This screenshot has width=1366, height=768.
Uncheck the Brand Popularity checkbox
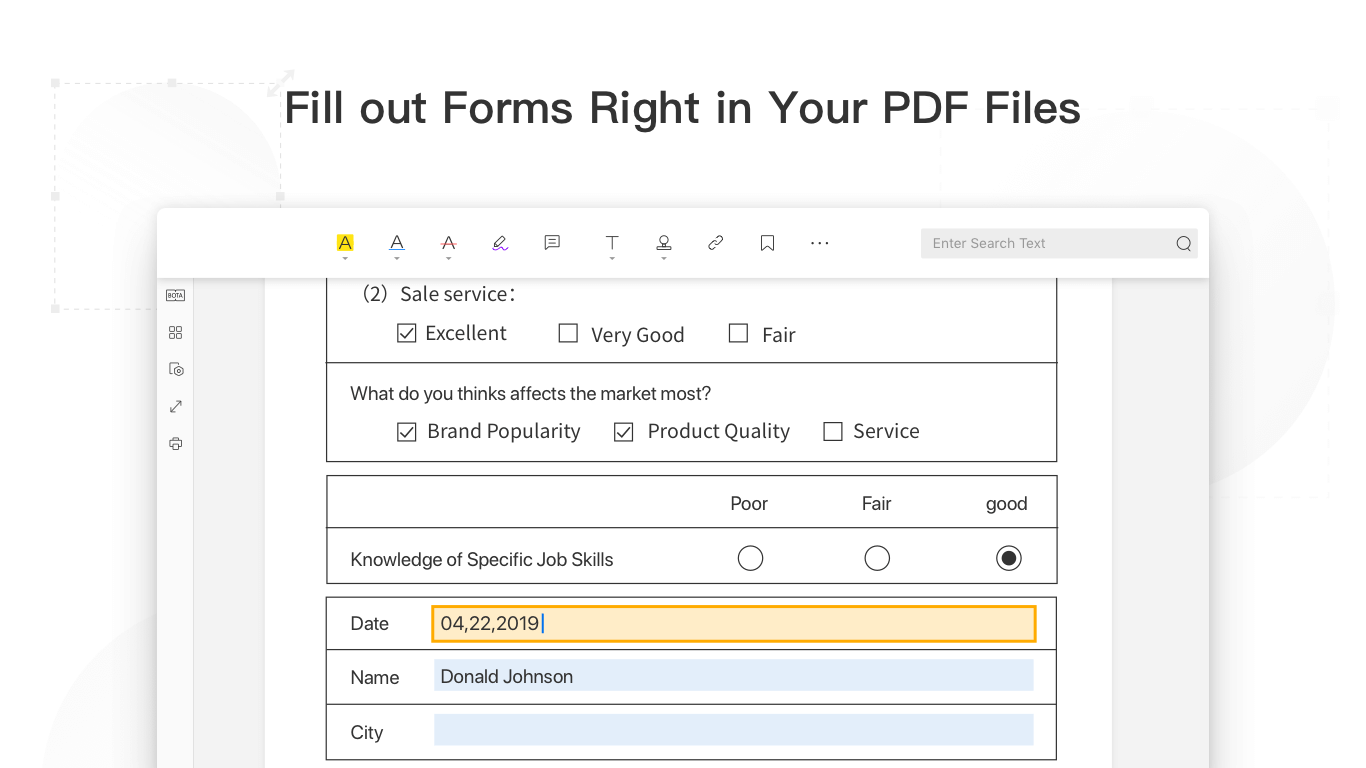[x=407, y=432]
